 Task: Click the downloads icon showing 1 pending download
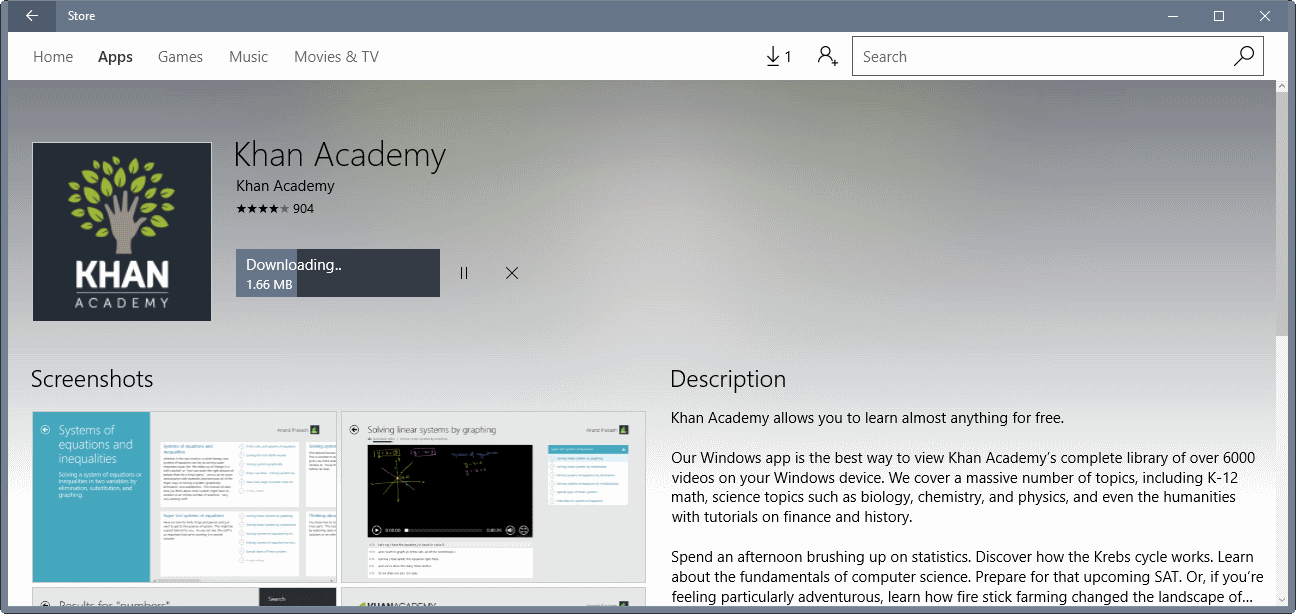pyautogui.click(x=779, y=56)
